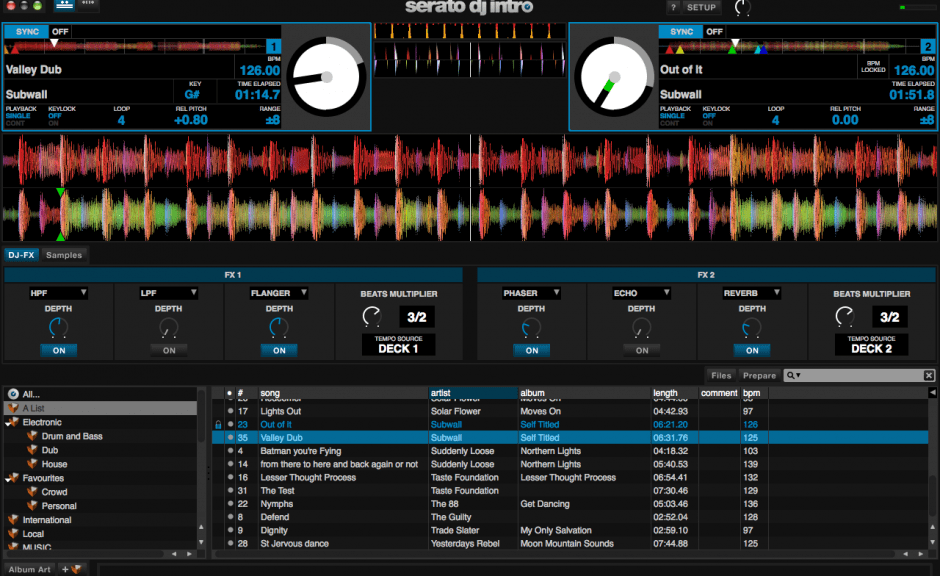Image resolution: width=940 pixels, height=576 pixels.
Task: Click the Deck 1 platter jog wheel
Action: pyautogui.click(x=329, y=78)
